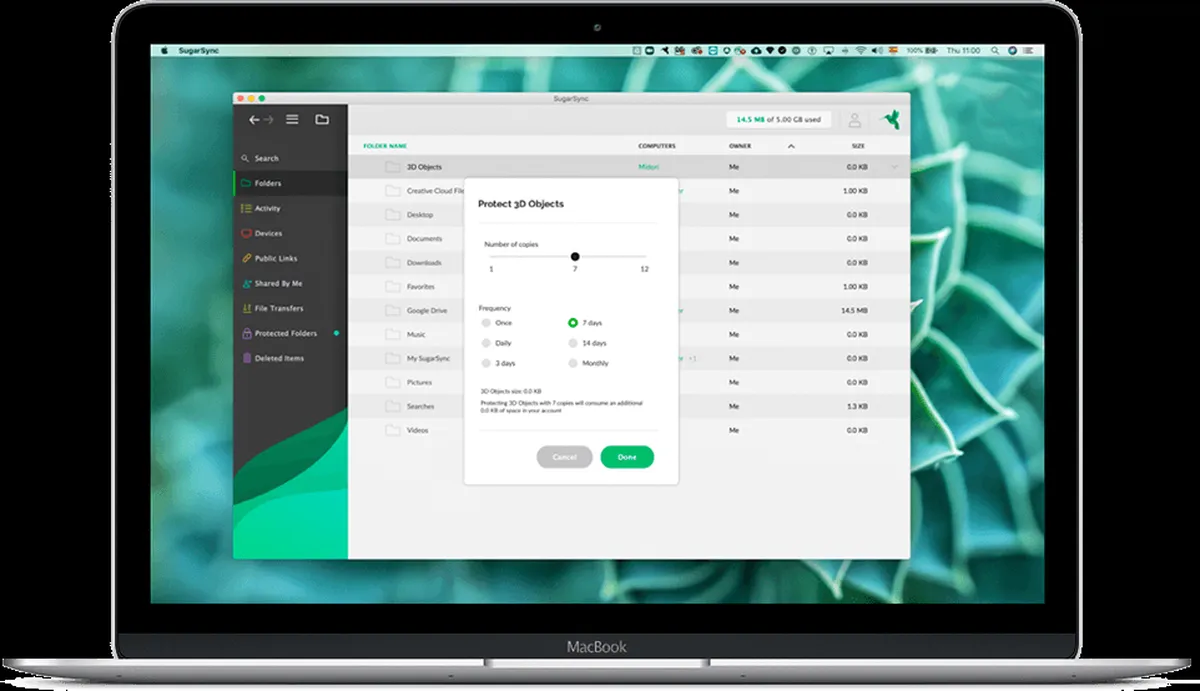The height and width of the screenshot is (691, 1200).
Task: Open the hamburger menu in toolbar
Action: (x=292, y=120)
